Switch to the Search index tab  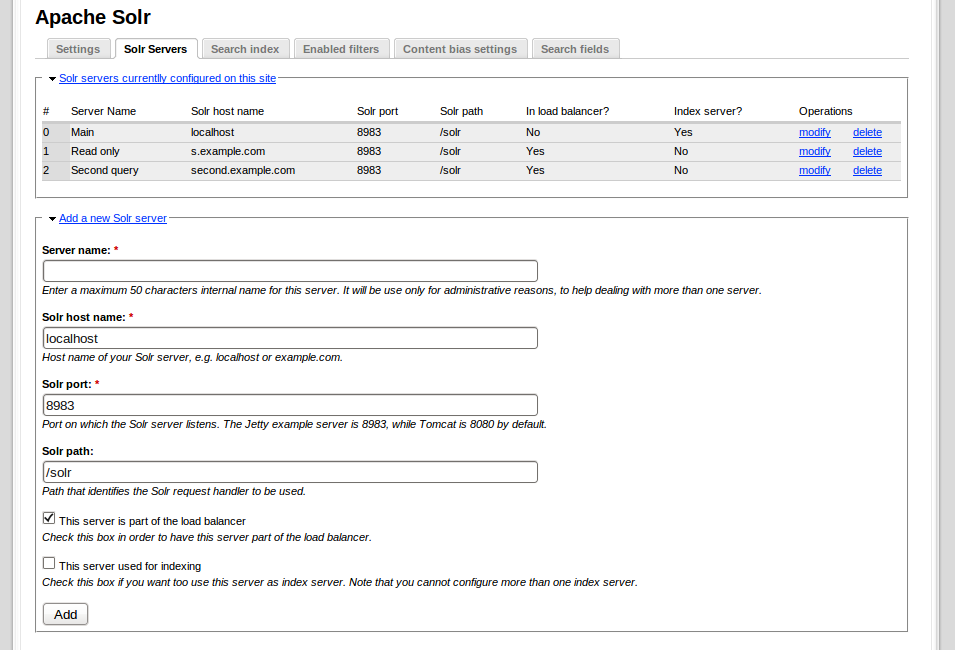coord(245,49)
